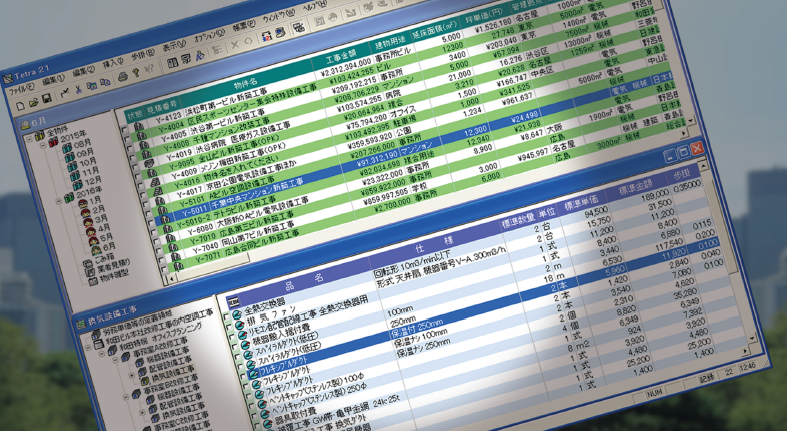Image resolution: width=787 pixels, height=431 pixels.
Task: Click the 業者見積り icon in tree
Action: pyautogui.click(x=89, y=273)
